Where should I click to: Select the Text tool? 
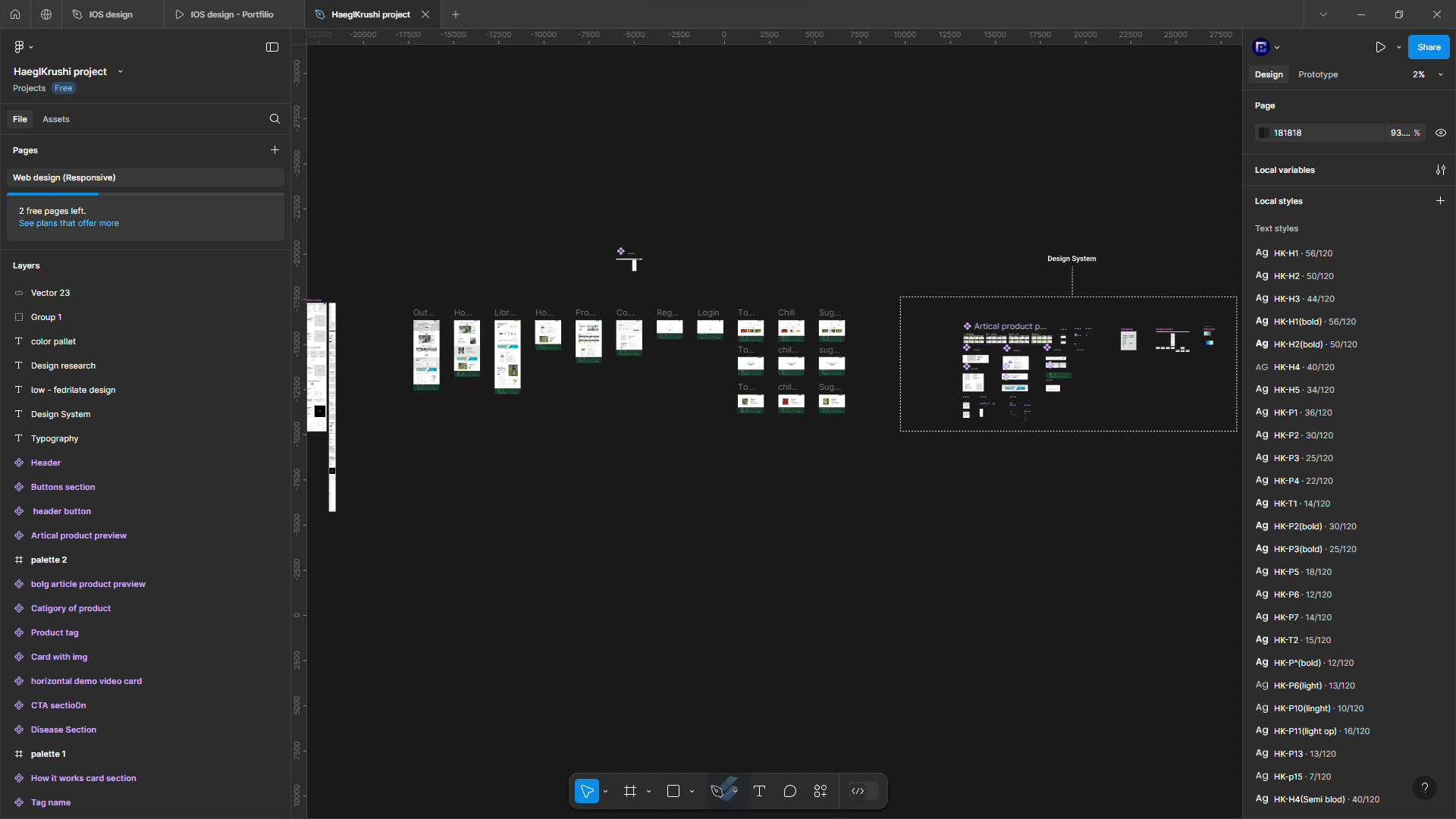[759, 791]
